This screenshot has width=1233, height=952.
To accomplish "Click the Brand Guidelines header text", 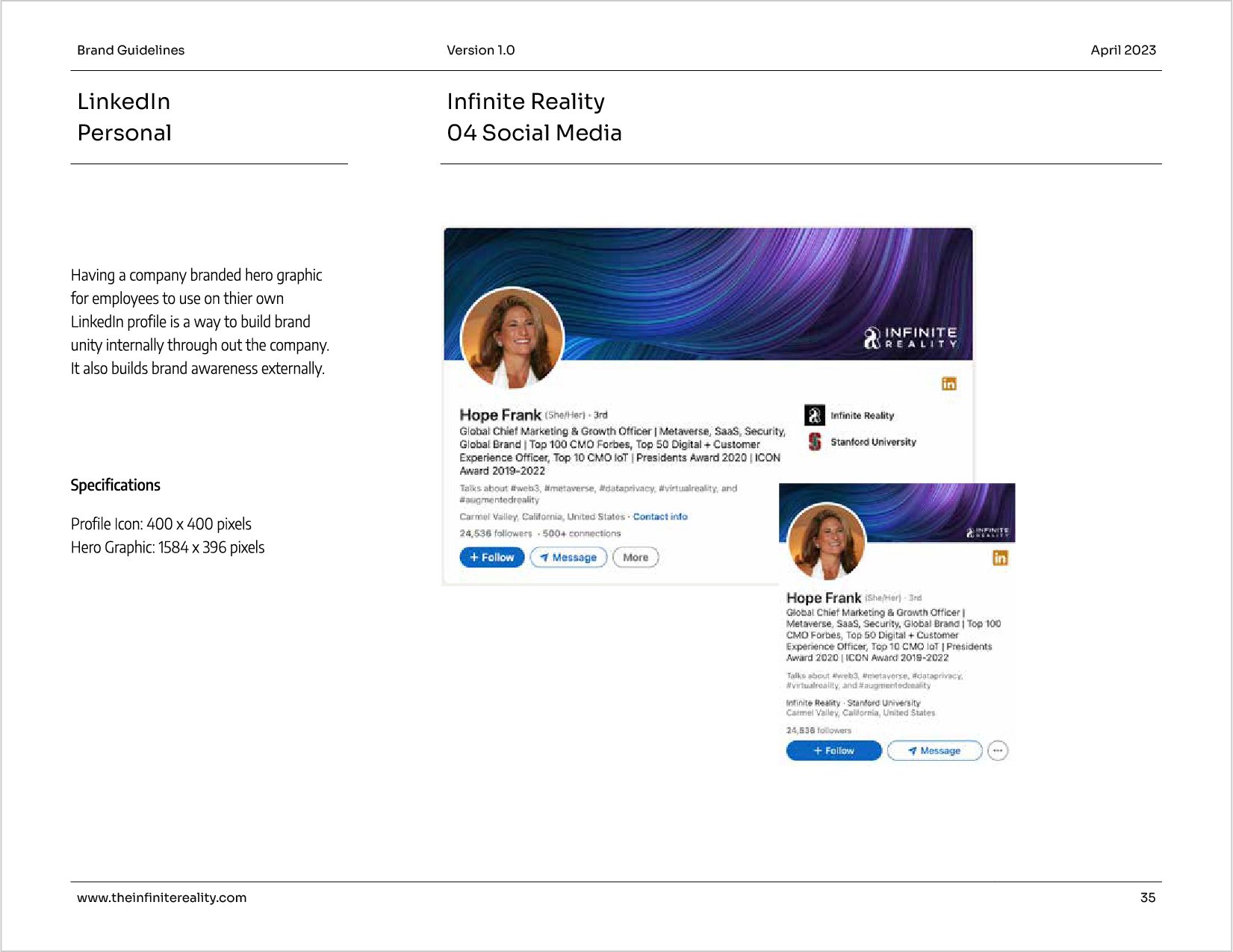I will (x=131, y=50).
